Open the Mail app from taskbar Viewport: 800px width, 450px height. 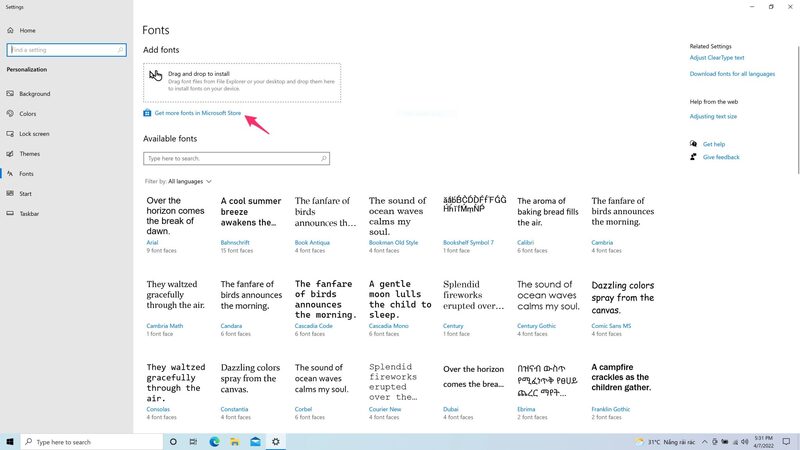[x=255, y=442]
